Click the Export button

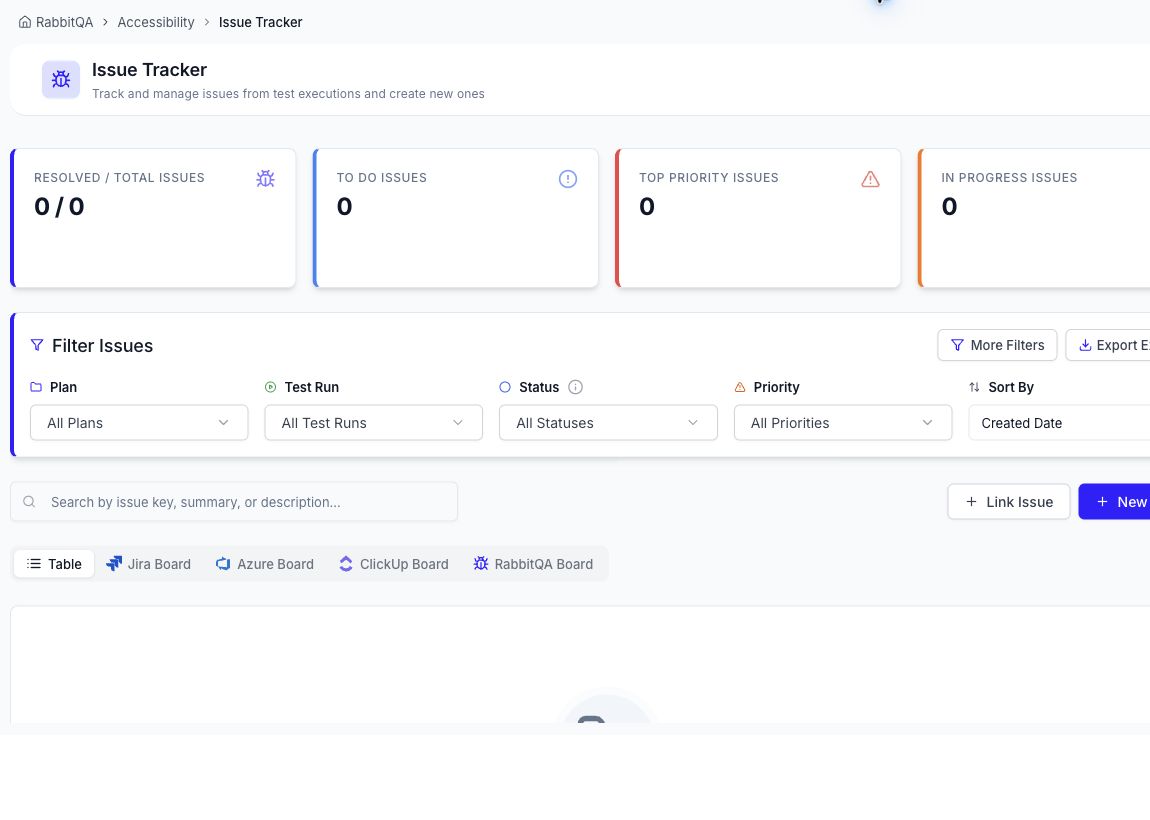1107,345
